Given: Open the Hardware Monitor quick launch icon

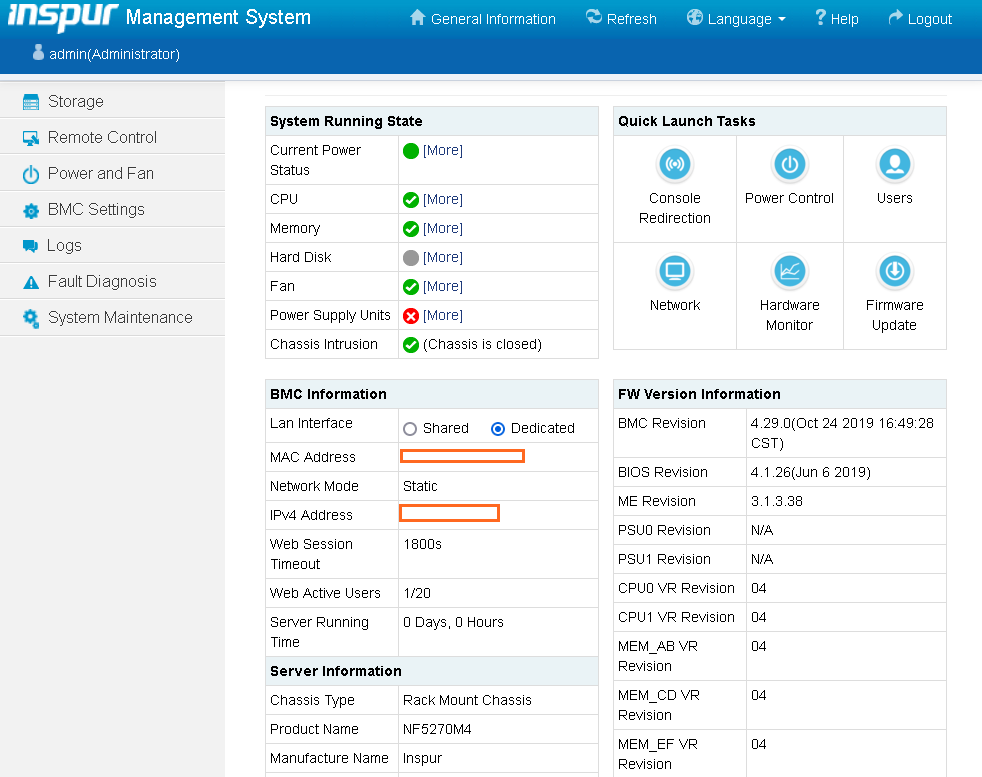Looking at the screenshot, I should [789, 271].
